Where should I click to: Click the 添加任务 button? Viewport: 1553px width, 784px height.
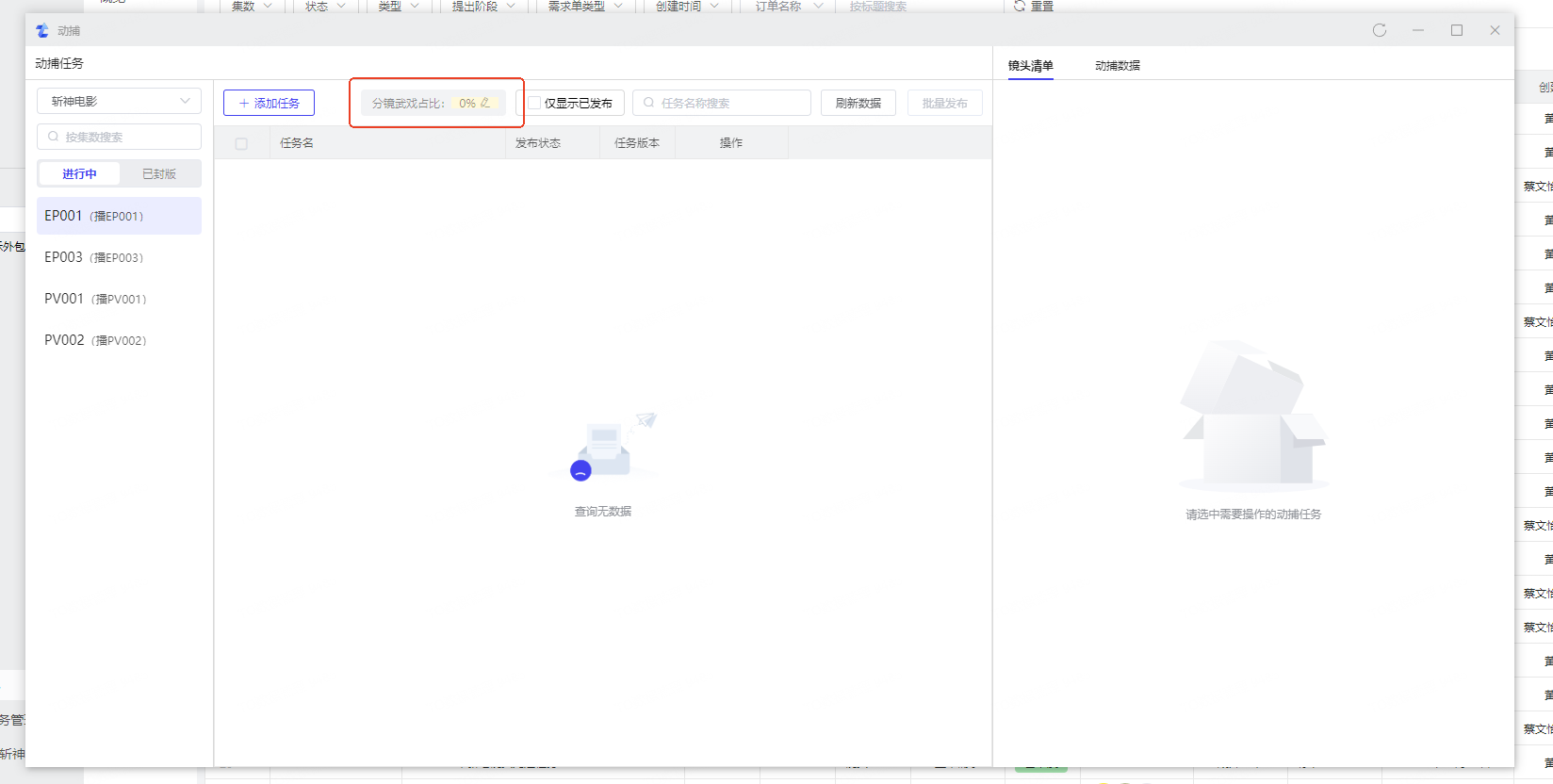269,103
